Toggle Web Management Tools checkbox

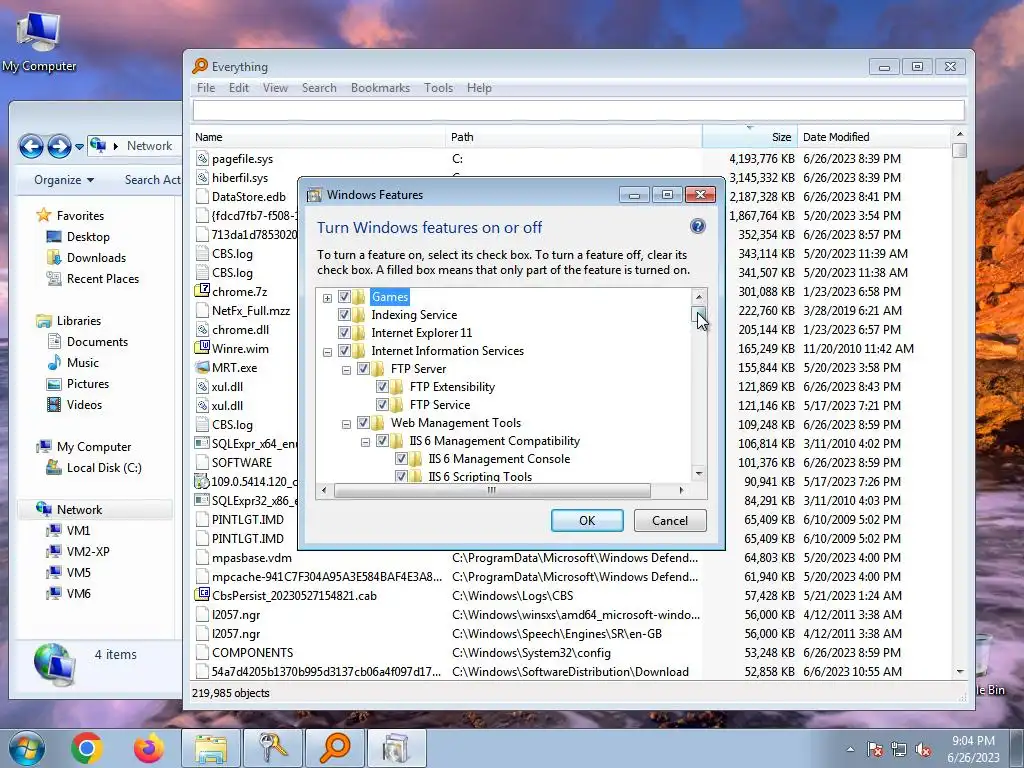(x=363, y=423)
